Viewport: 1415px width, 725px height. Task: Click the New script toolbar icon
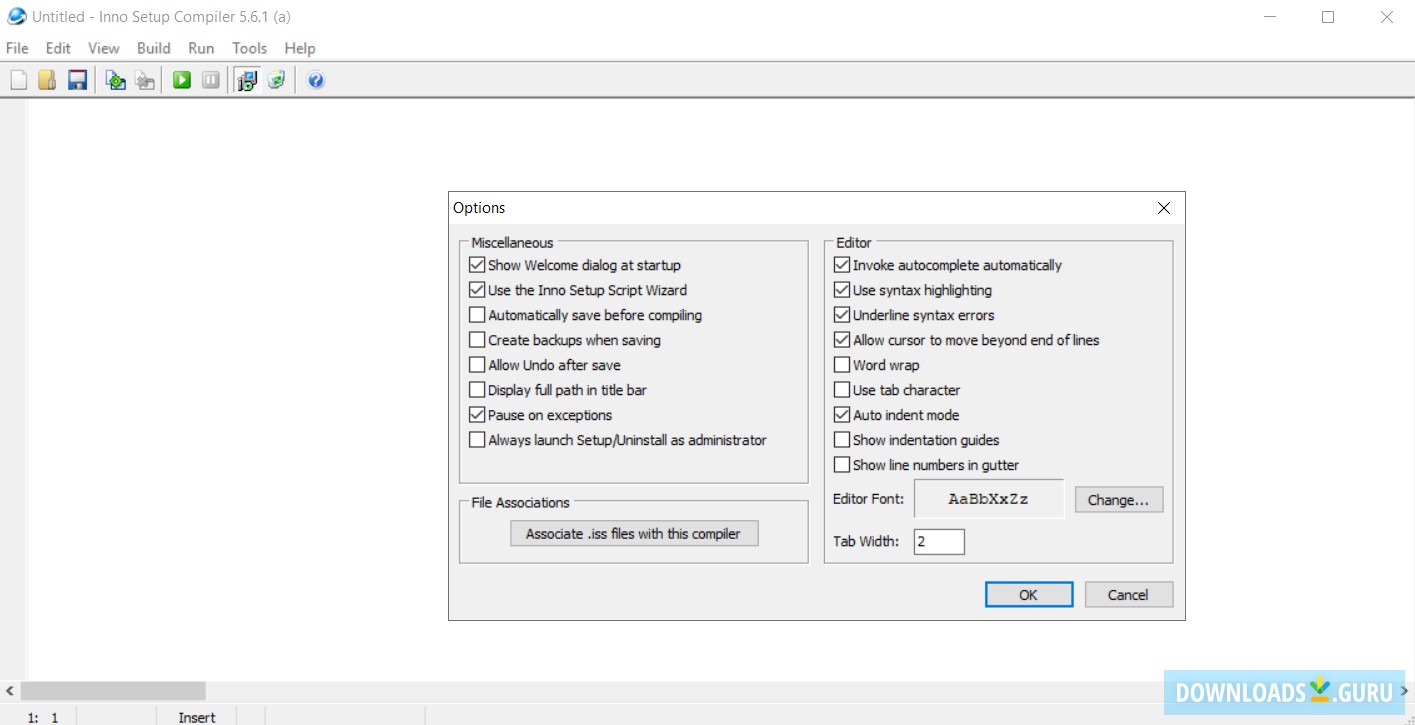point(19,80)
